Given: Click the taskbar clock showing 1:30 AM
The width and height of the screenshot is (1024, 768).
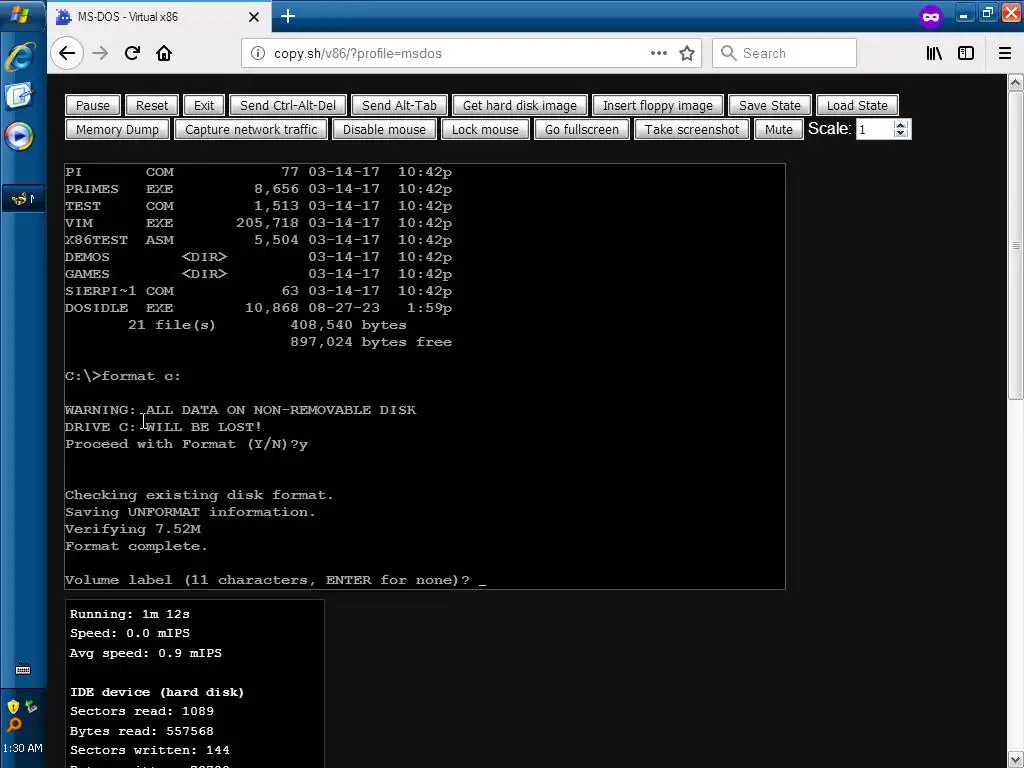Looking at the screenshot, I should (x=23, y=748).
